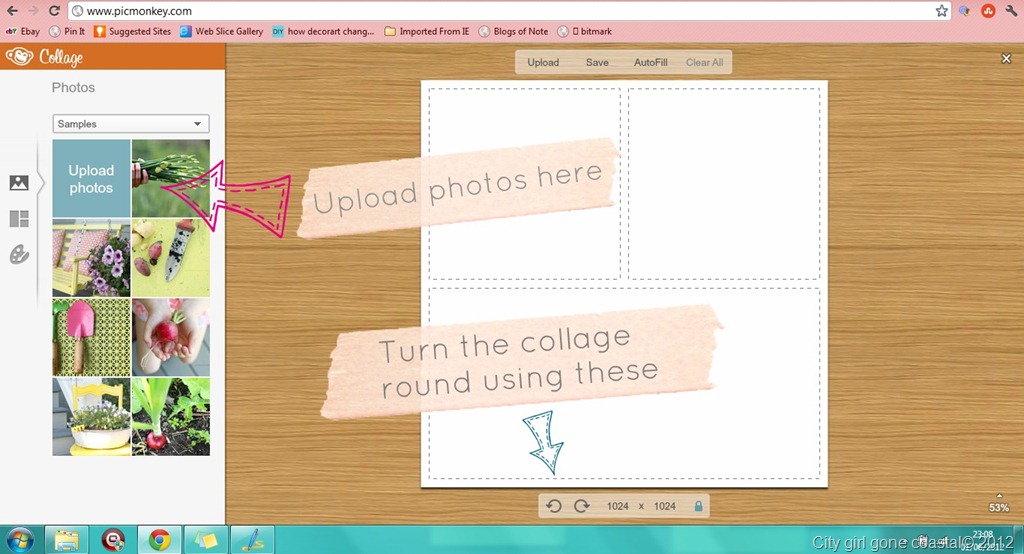Click browser forward arrow
The image size is (1024, 554).
33,10
